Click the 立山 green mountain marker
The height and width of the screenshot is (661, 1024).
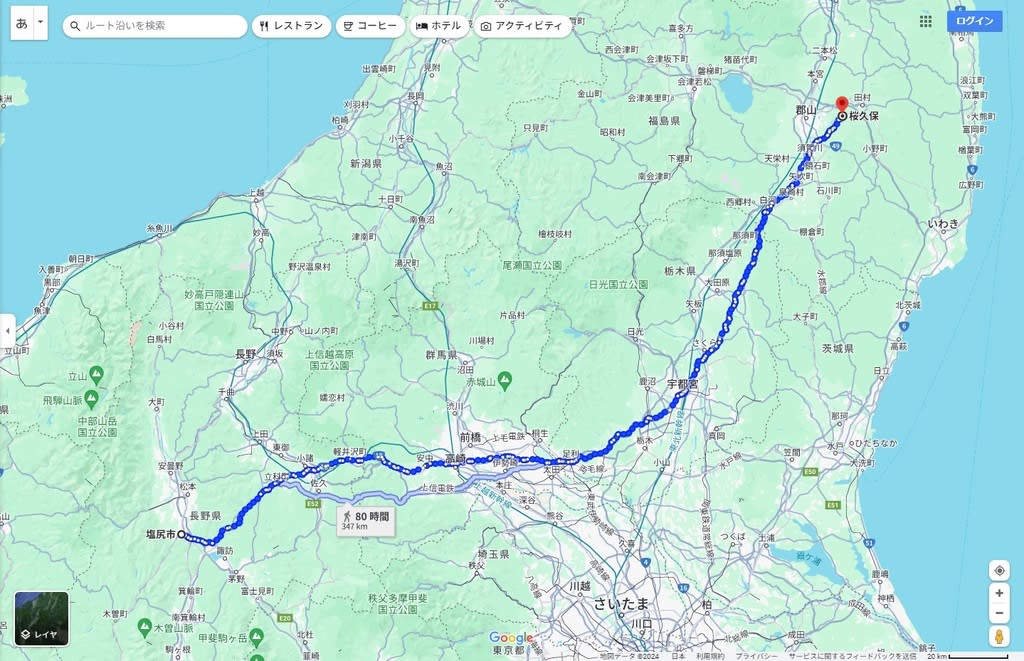click(x=96, y=375)
